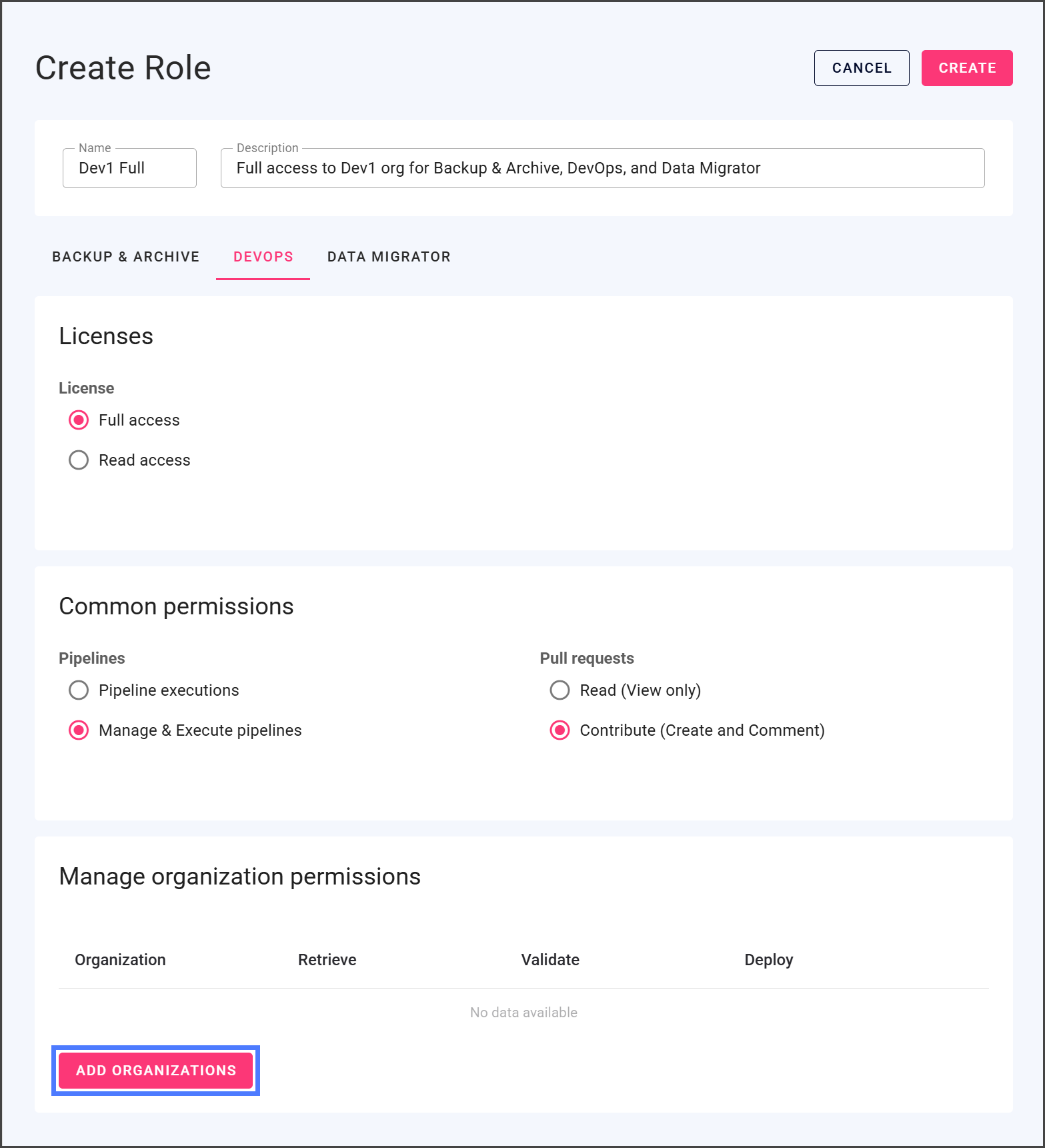Select Contribute (Create and Comment) option
1045x1148 pixels.
pos(560,730)
